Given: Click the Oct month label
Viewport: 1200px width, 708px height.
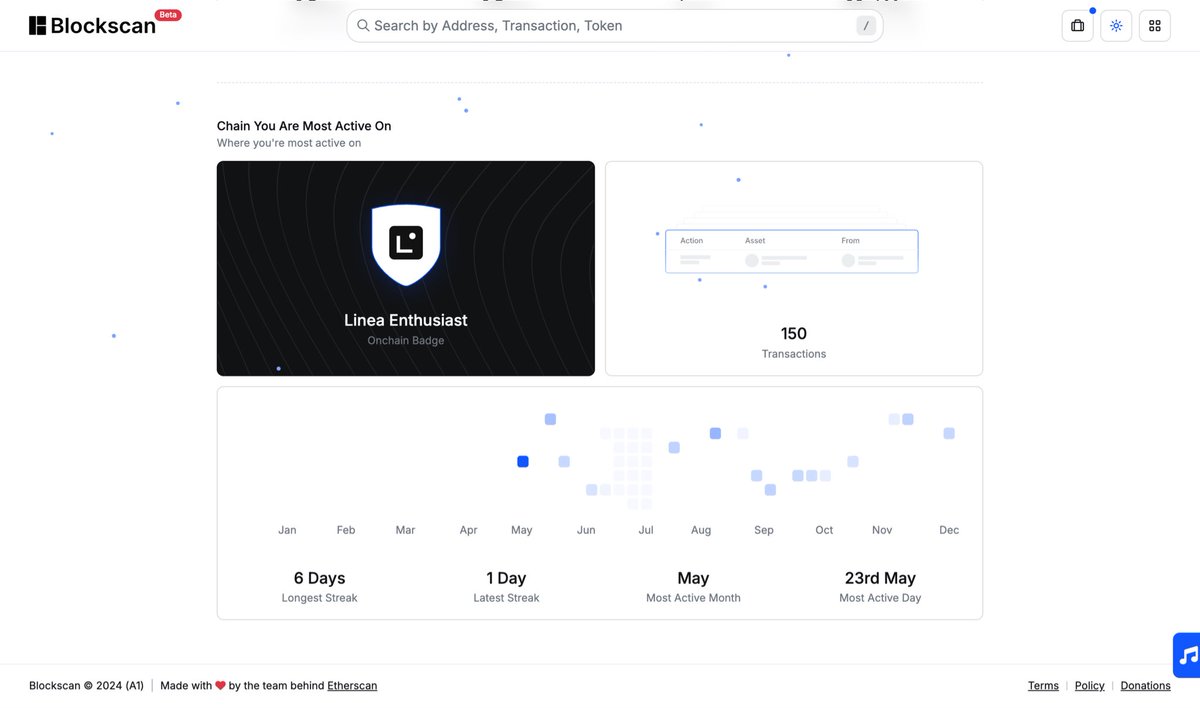Looking at the screenshot, I should [x=824, y=530].
